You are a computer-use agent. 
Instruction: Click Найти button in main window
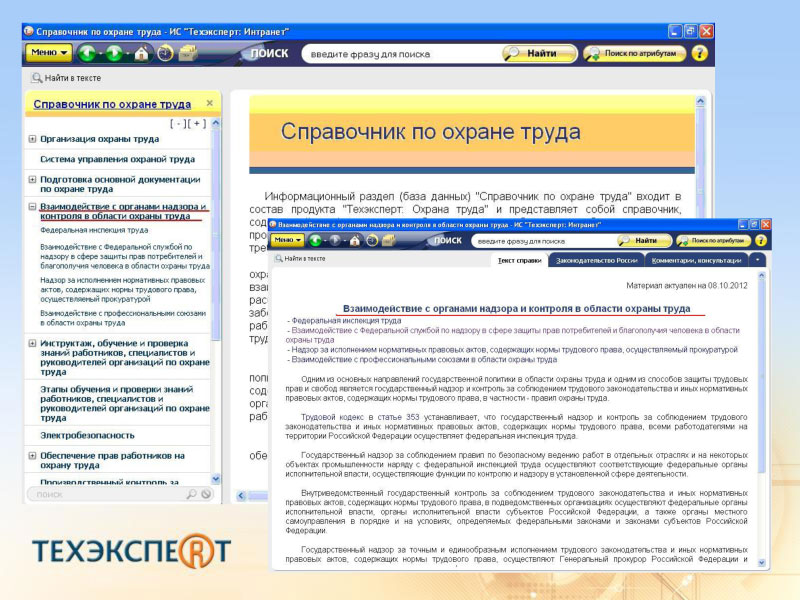[x=540, y=53]
